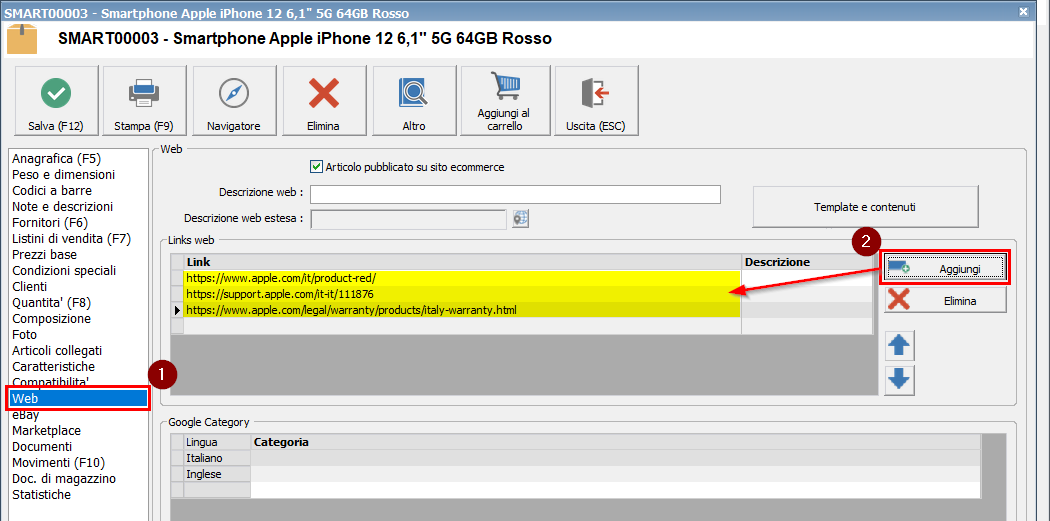The image size is (1050, 521).
Task: Go to the Prezzi base section
Action: [44, 254]
